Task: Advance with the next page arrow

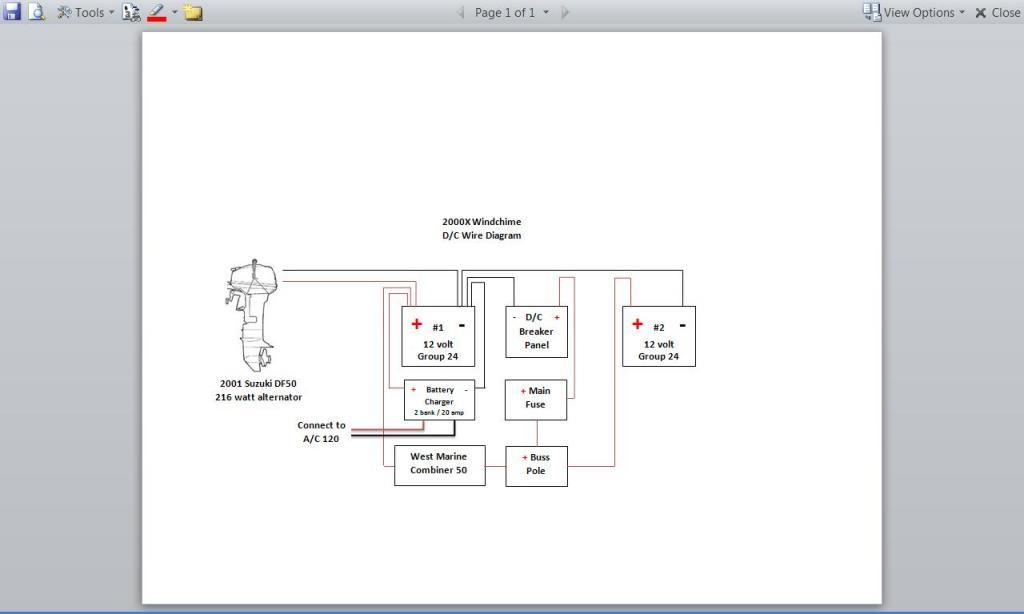Action: 565,13
